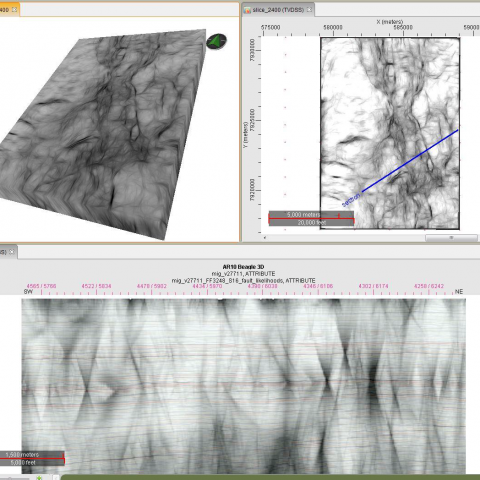
Task: Click the horizontal scrollbar thumb under map
Action: (x=451, y=238)
